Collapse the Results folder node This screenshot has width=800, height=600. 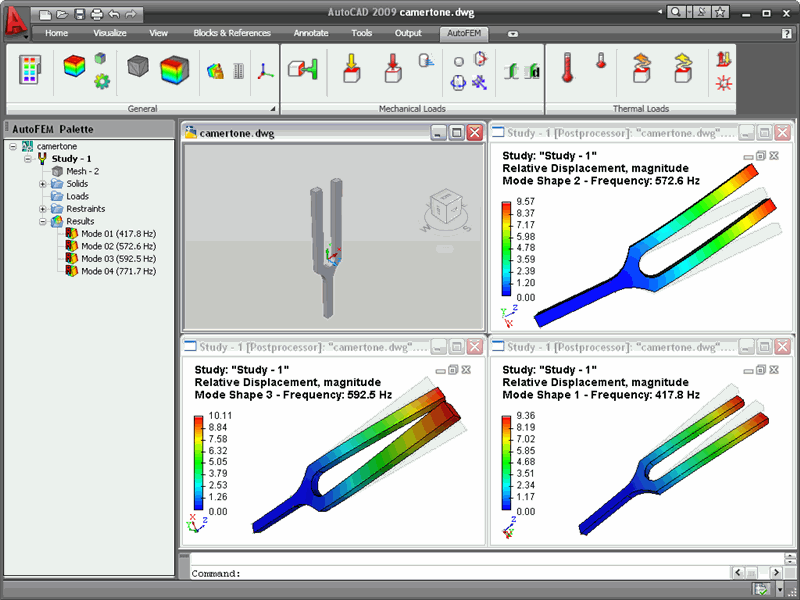click(x=43, y=221)
